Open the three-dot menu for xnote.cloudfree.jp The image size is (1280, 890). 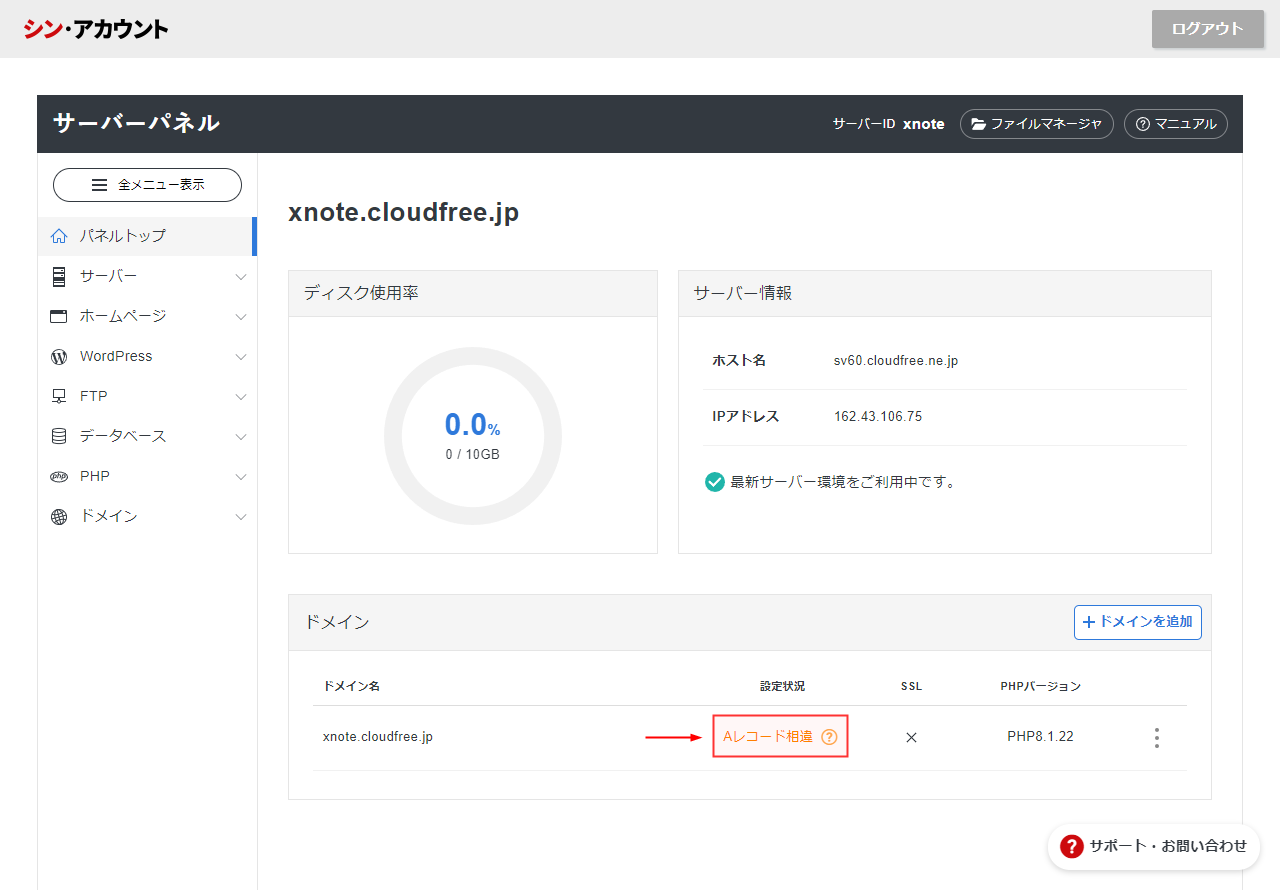point(1157,738)
